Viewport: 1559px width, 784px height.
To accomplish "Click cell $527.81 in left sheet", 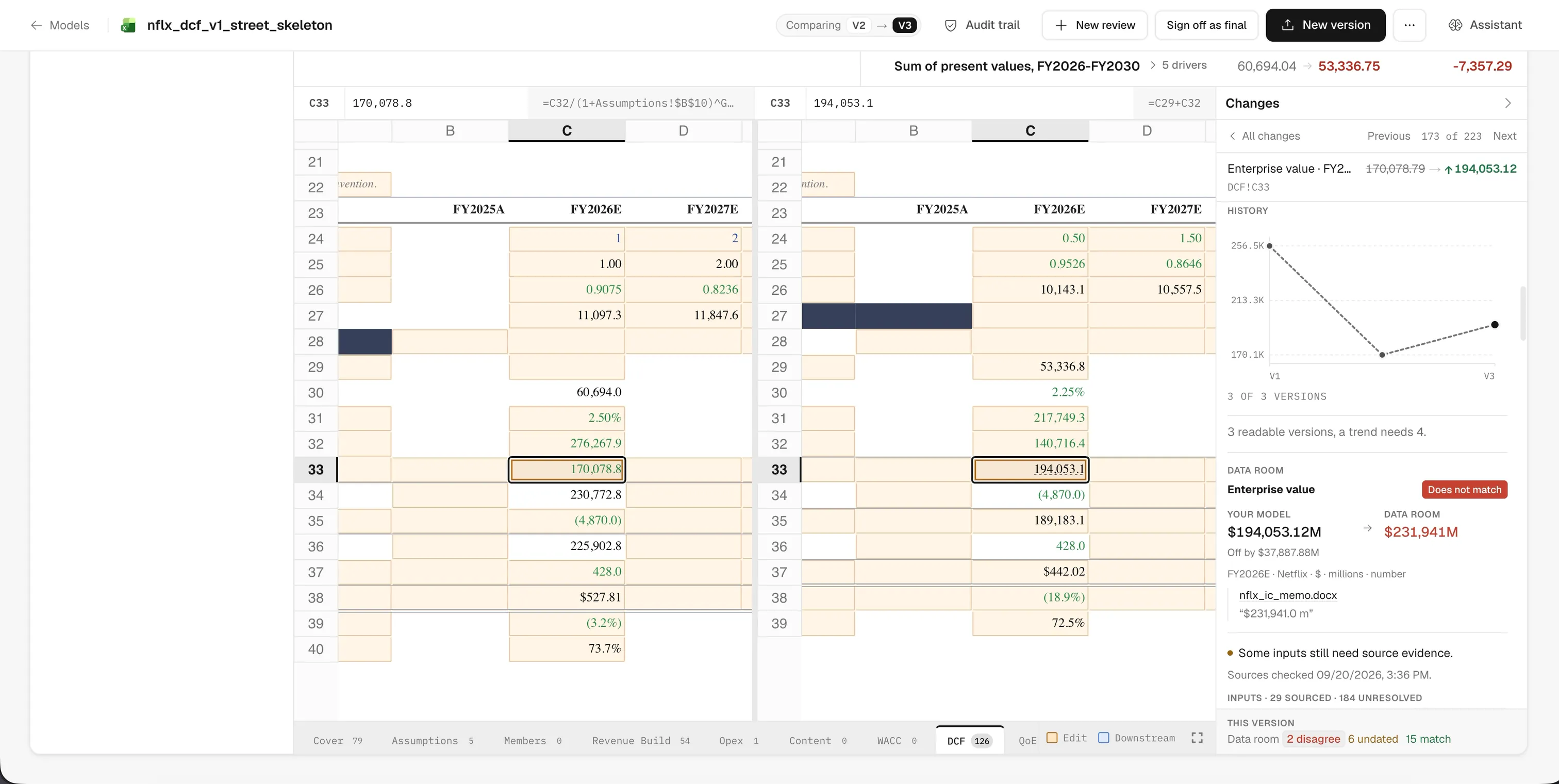I will [567, 597].
